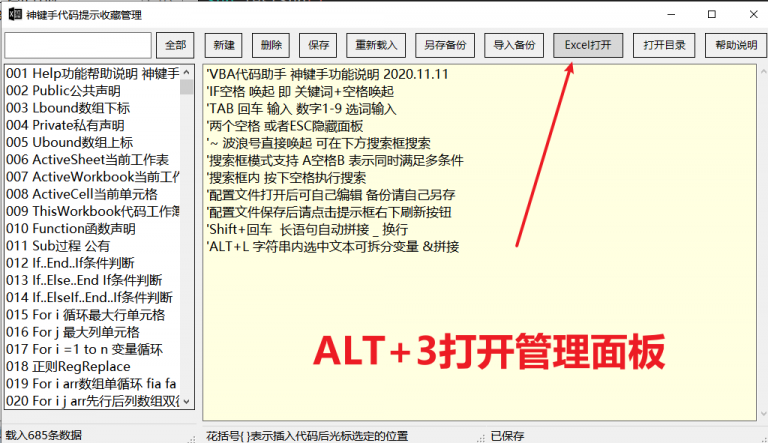Click the 另存备份 button

tap(444, 45)
